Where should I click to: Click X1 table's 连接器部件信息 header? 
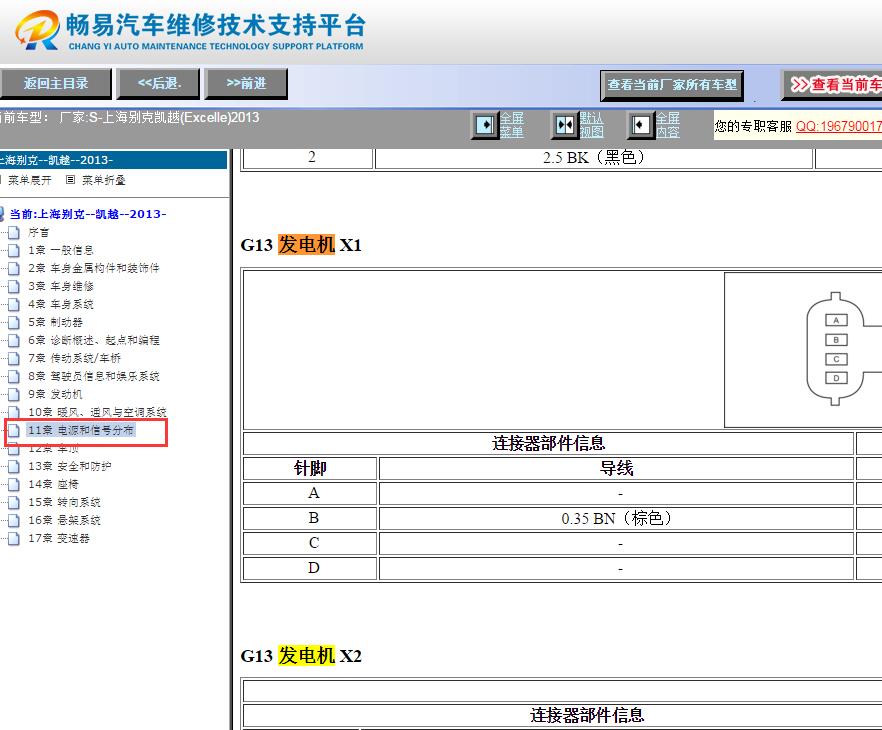pos(548,443)
